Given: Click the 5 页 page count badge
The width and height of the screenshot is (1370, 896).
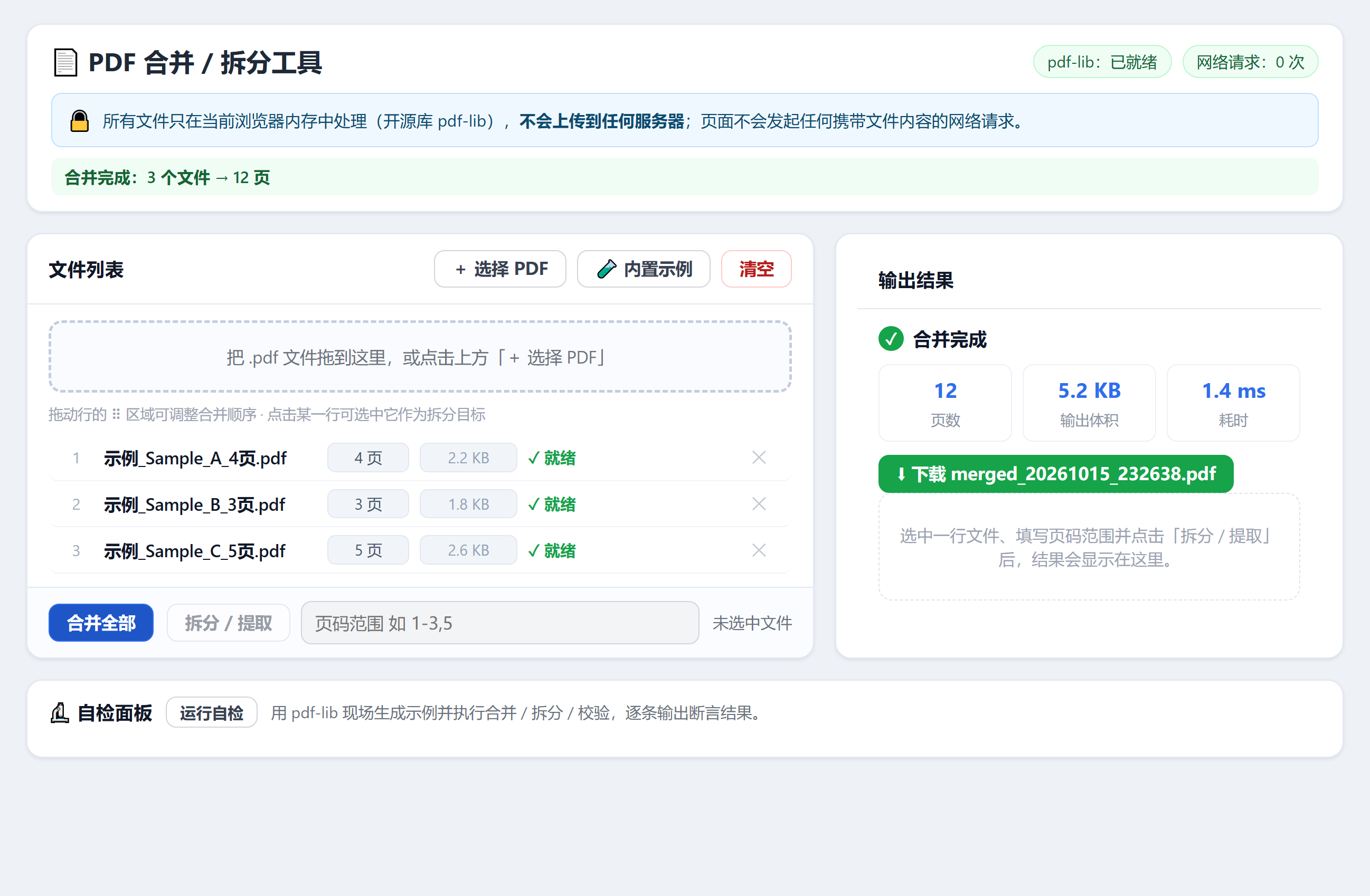Looking at the screenshot, I should (x=368, y=550).
